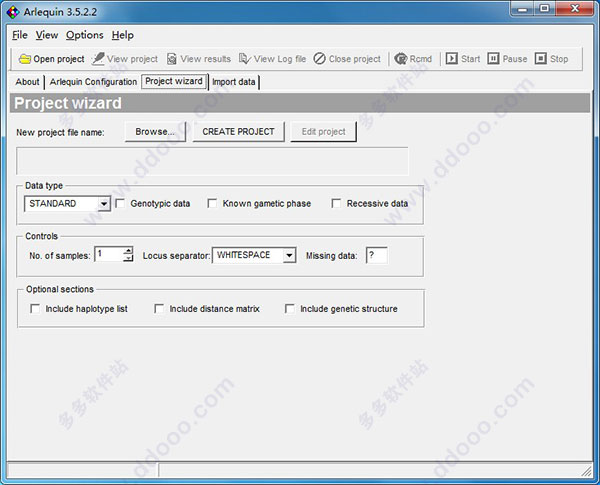Select the Project wizard tab
600x485 pixels.
pyautogui.click(x=174, y=81)
